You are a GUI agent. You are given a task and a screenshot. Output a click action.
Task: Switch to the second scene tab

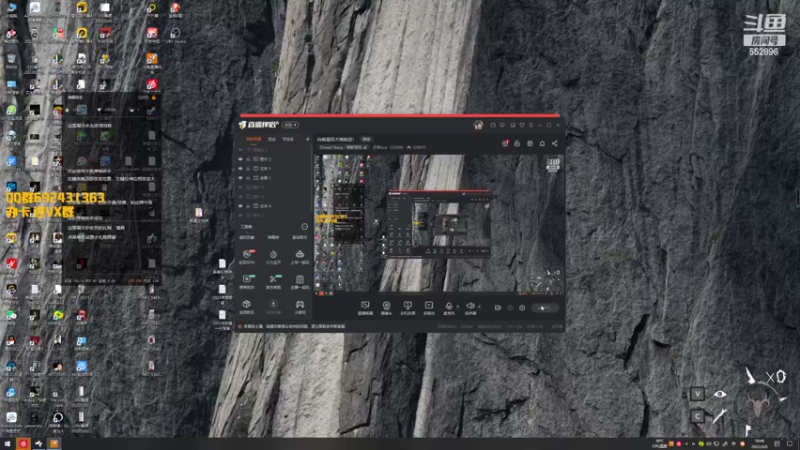[272, 139]
